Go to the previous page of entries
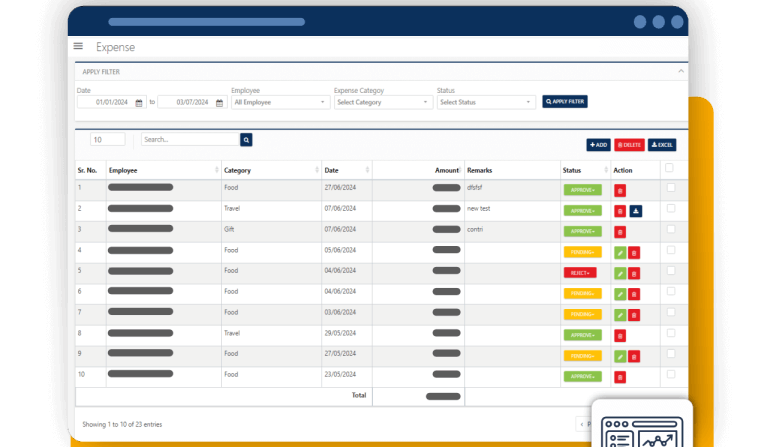This screenshot has height=447, width=770. tap(584, 424)
